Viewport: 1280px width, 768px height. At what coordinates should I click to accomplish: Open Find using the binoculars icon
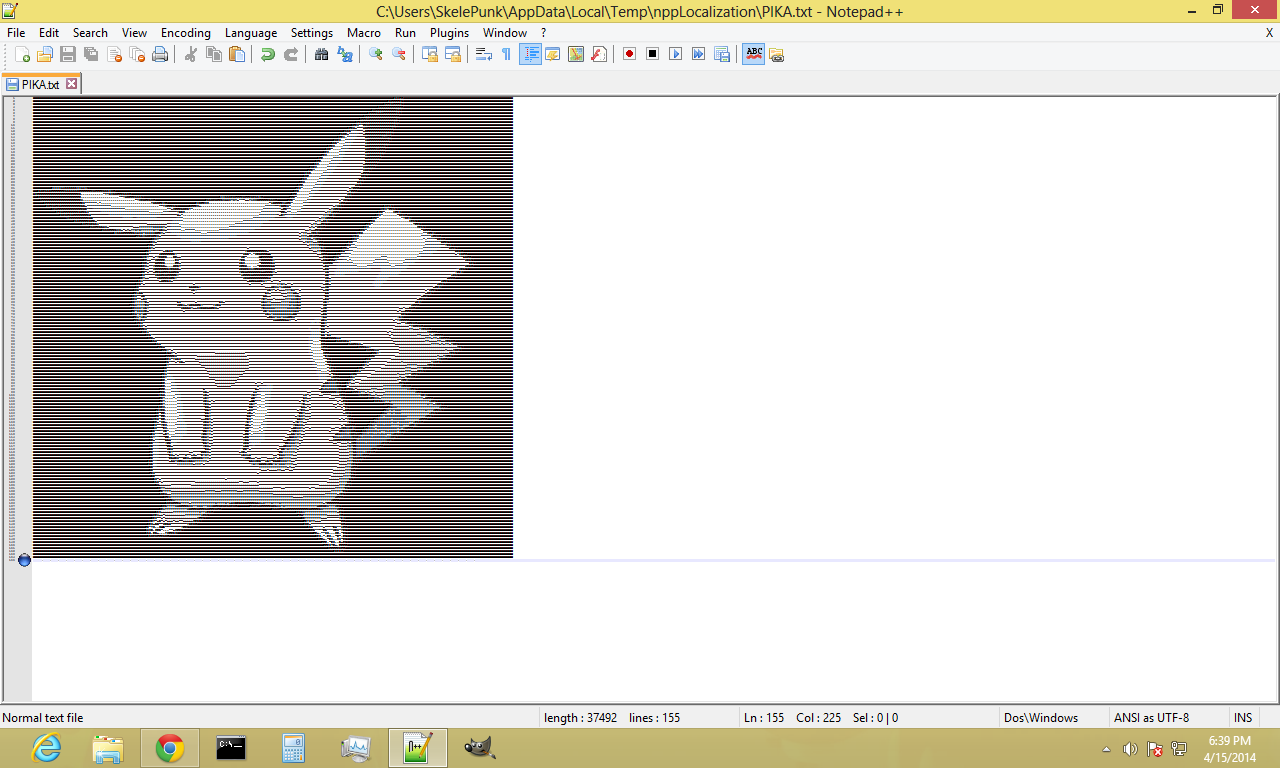[x=322, y=54]
